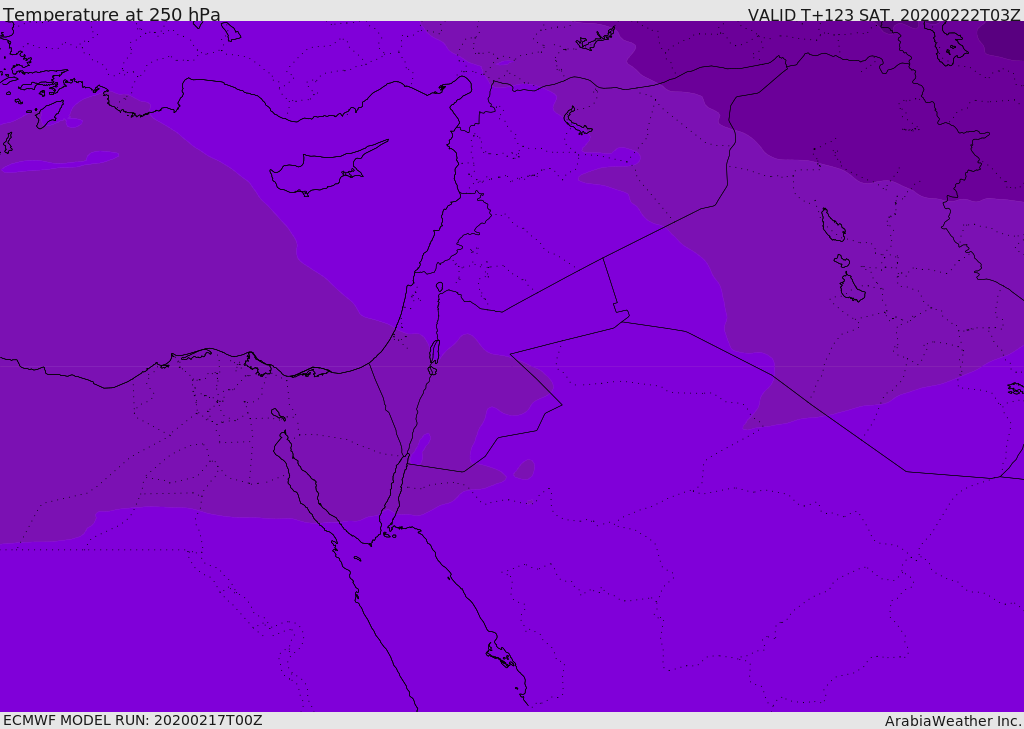Click the VALID T+123 timestamp text
Viewport: 1024px width, 729px height.
click(x=884, y=14)
